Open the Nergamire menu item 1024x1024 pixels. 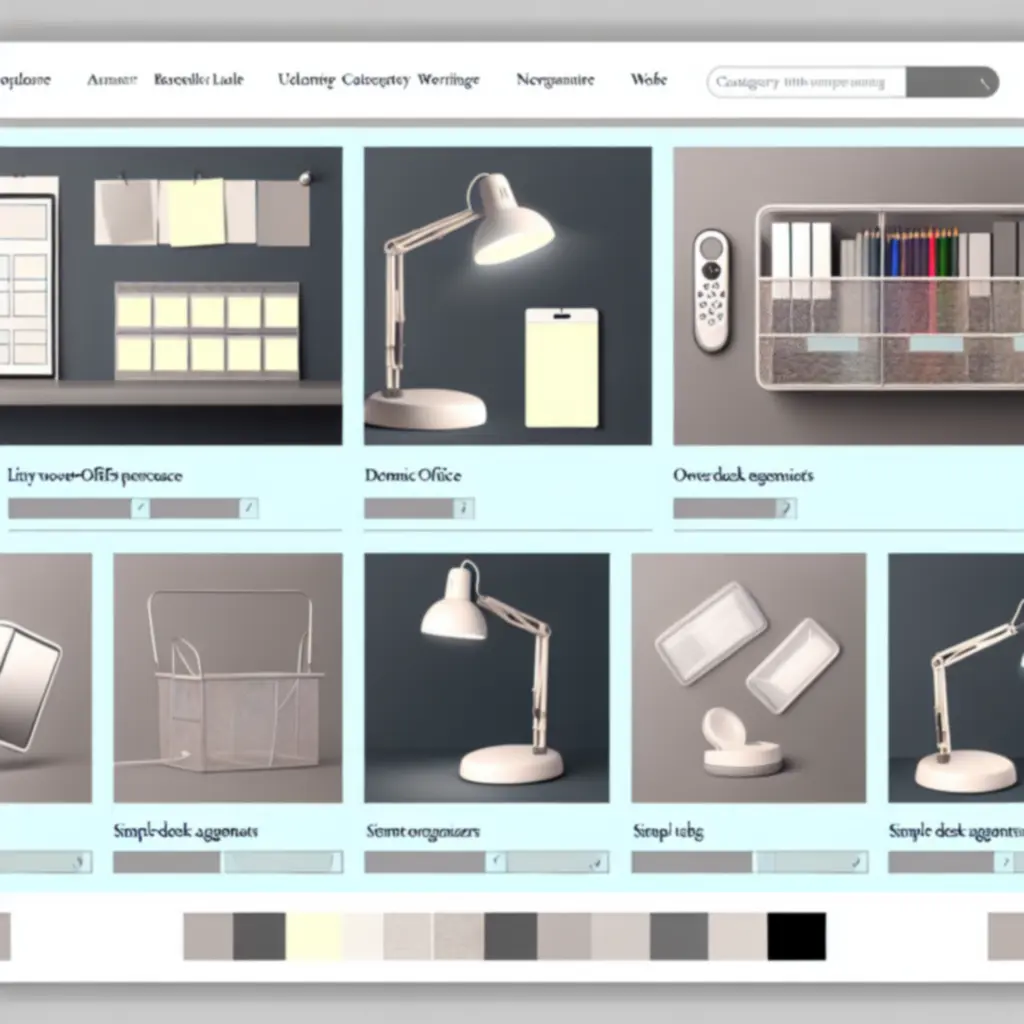click(555, 80)
